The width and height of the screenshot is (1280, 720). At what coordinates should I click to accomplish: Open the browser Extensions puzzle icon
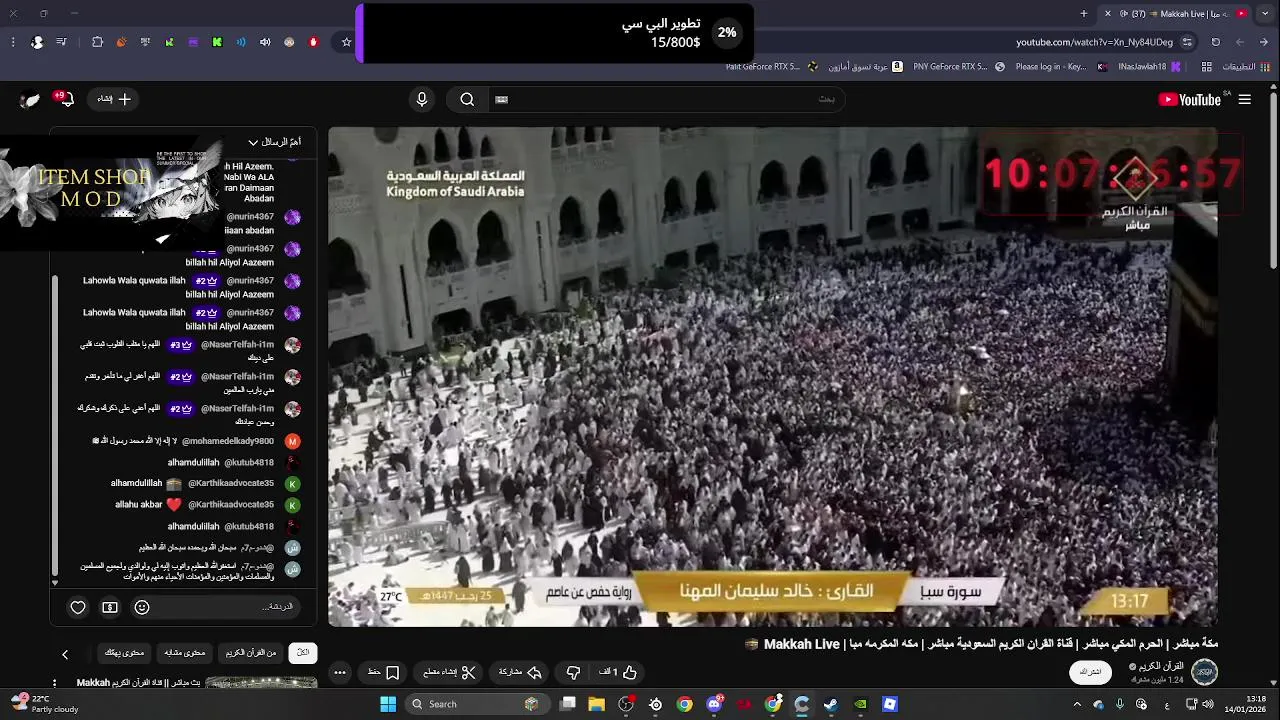(97, 42)
